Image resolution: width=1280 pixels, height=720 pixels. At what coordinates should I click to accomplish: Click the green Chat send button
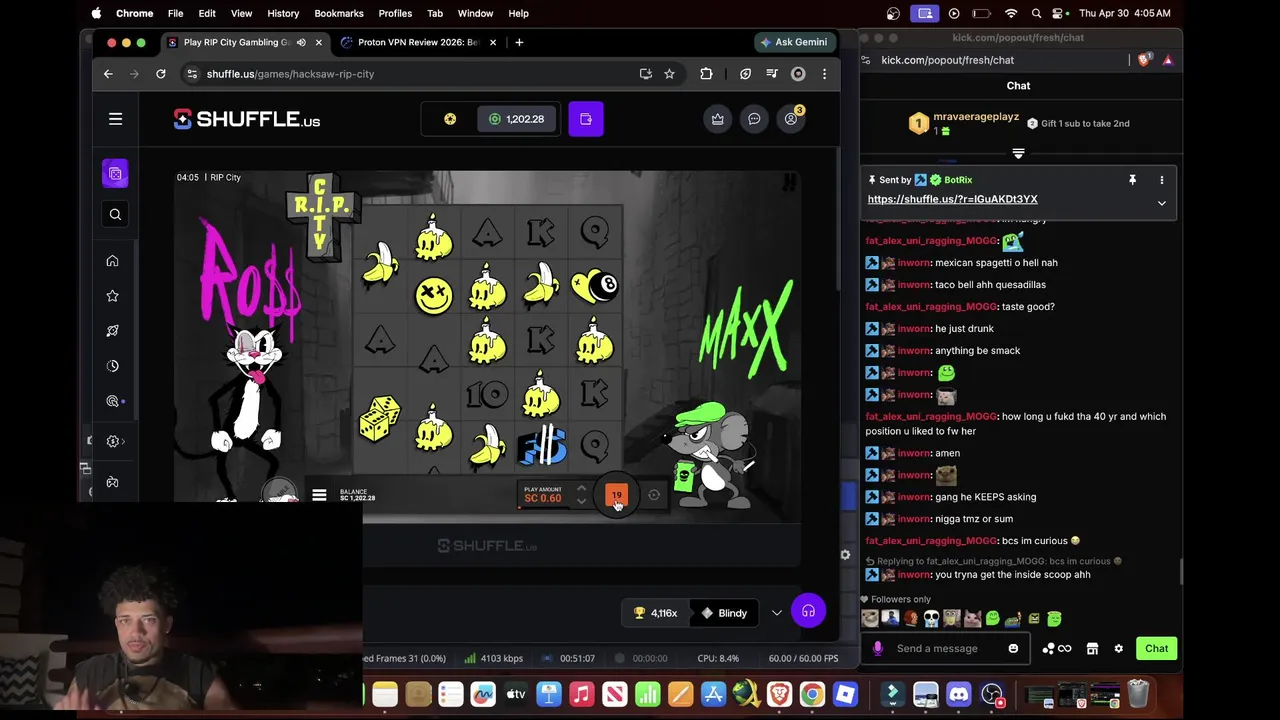1156,648
